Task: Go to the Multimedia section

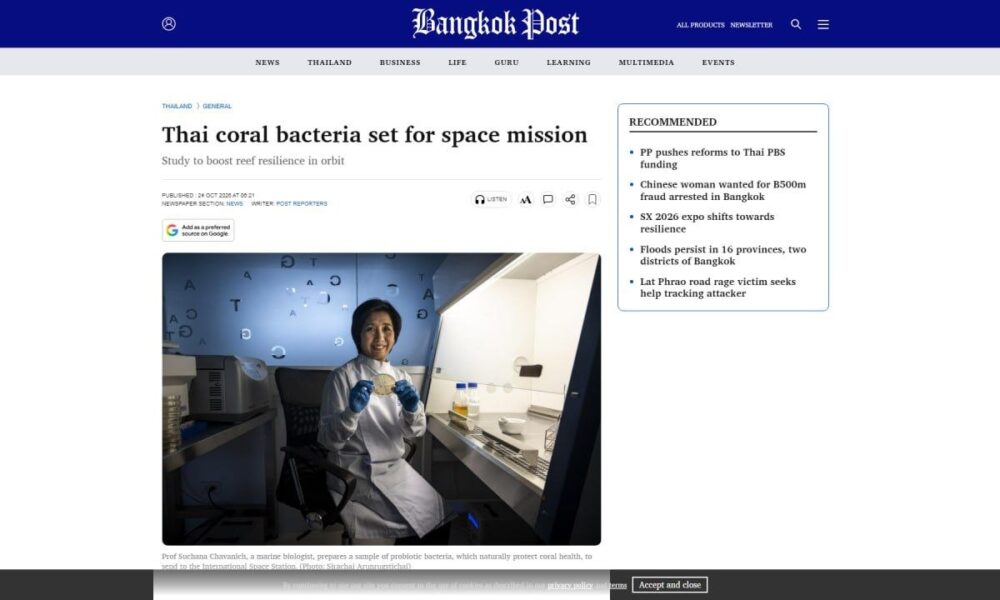Action: [646, 62]
